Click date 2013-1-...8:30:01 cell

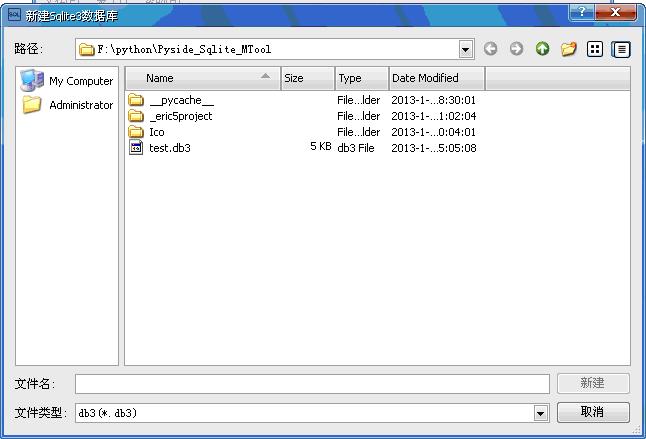433,100
